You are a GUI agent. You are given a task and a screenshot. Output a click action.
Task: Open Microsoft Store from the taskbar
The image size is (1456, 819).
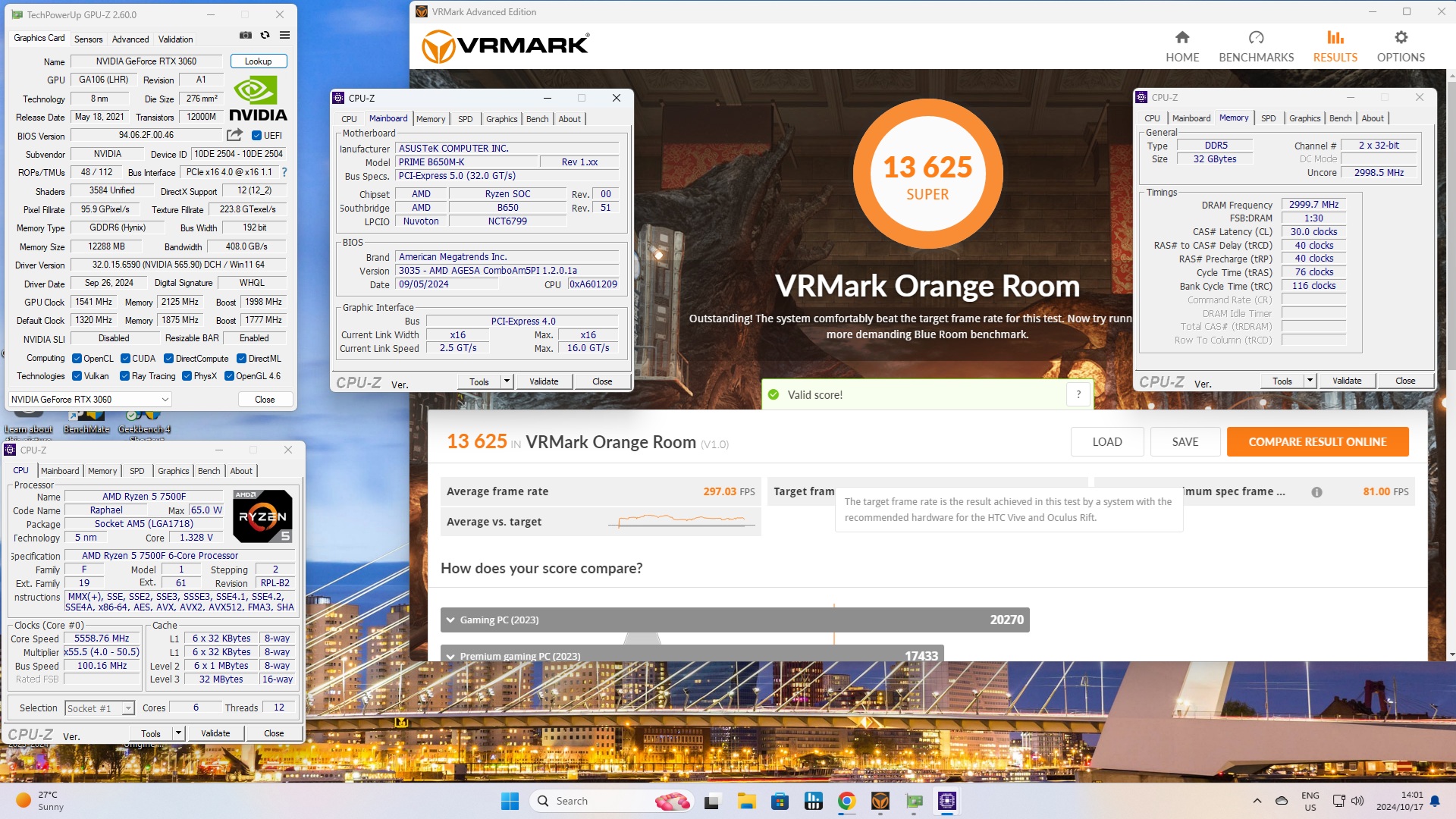click(x=780, y=801)
